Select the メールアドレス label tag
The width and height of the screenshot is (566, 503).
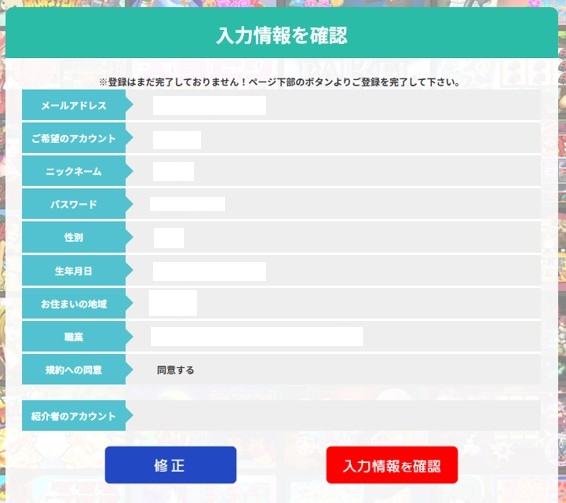pos(77,105)
